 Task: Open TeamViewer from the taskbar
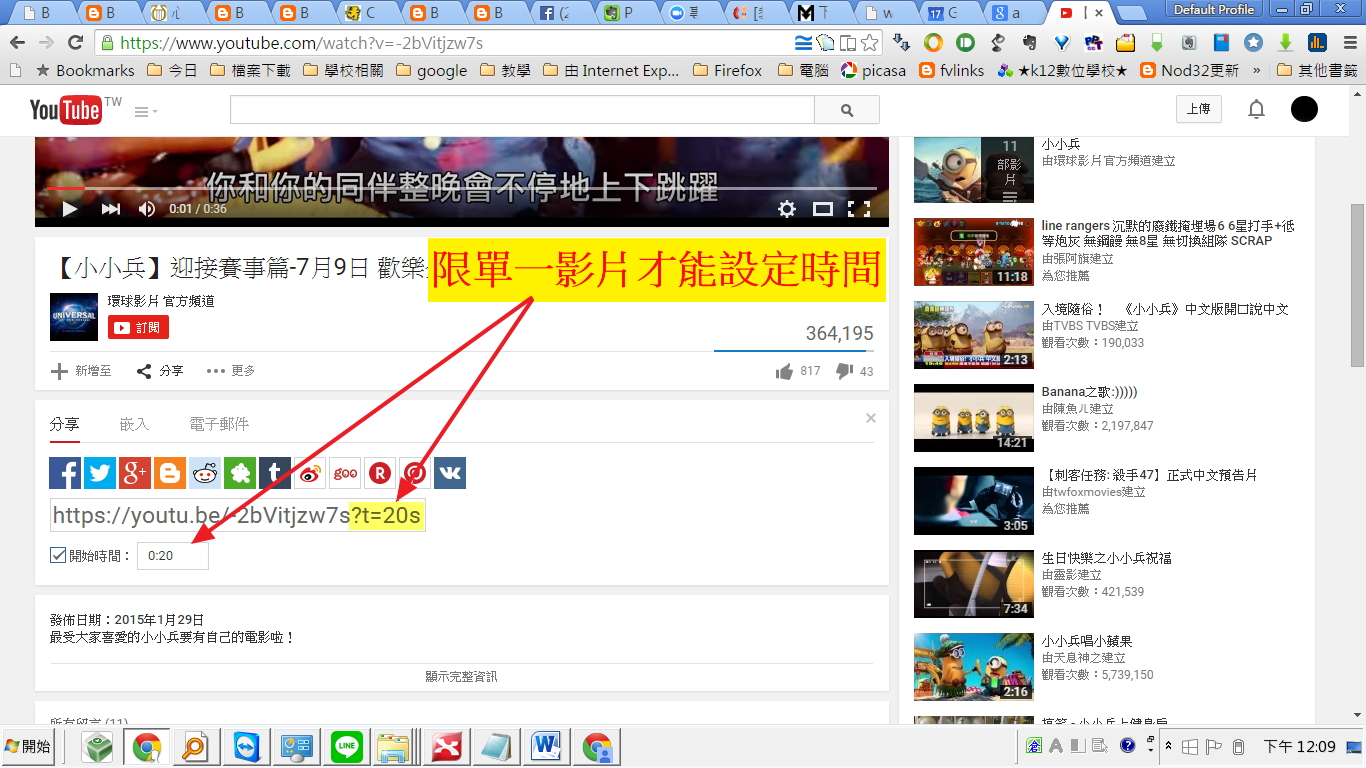(246, 747)
